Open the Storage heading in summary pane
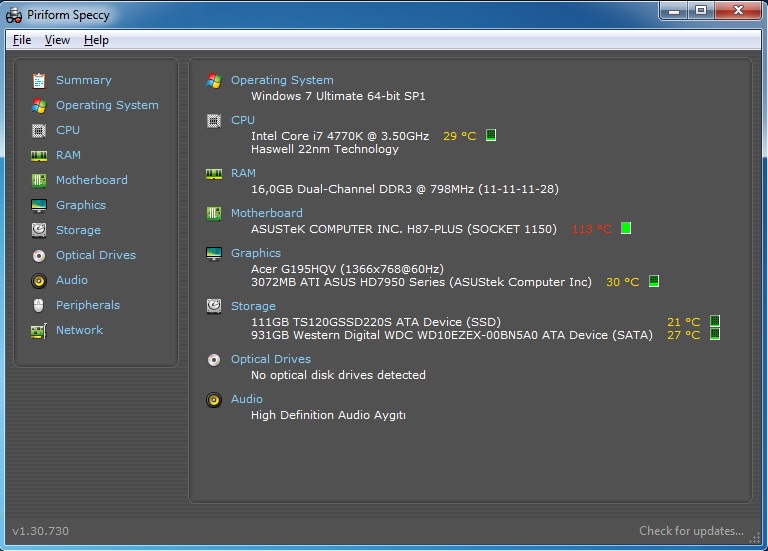Viewport: 768px width, 551px height. (x=253, y=306)
